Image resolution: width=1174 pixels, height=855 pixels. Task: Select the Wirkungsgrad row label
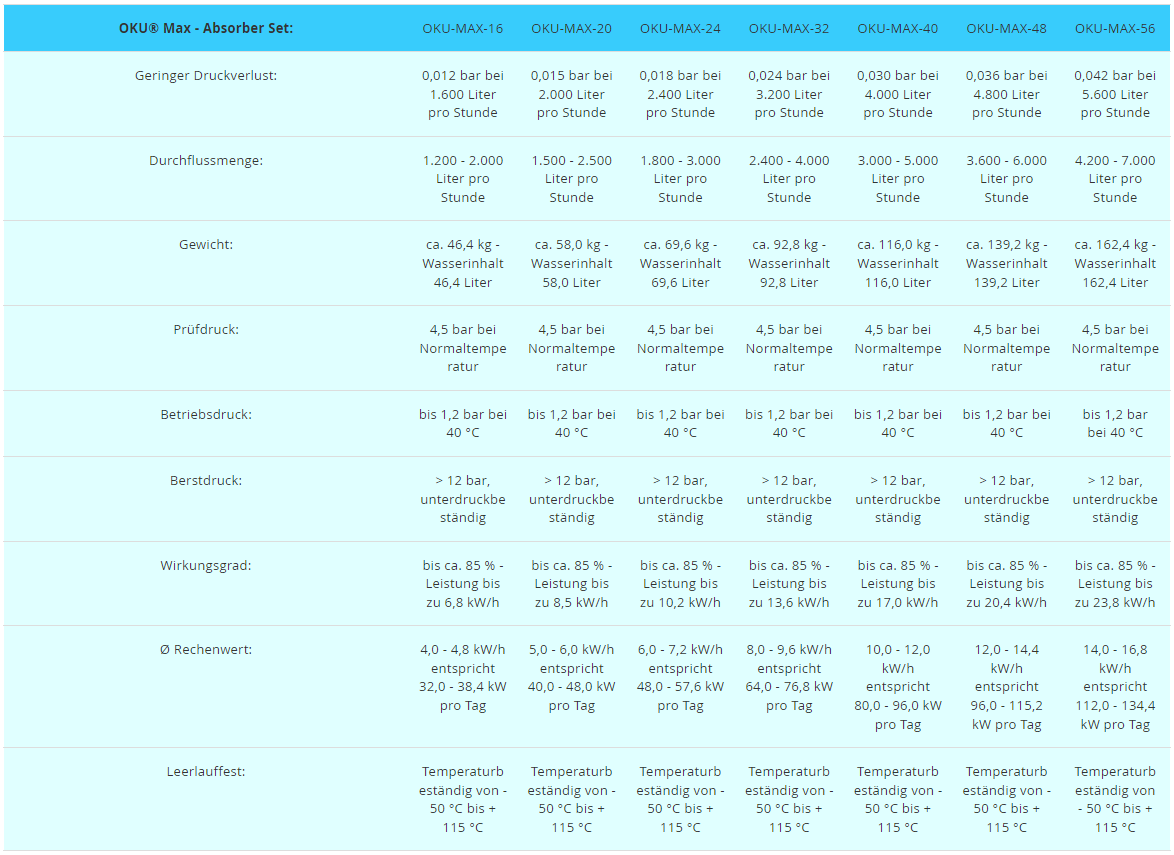pos(206,565)
